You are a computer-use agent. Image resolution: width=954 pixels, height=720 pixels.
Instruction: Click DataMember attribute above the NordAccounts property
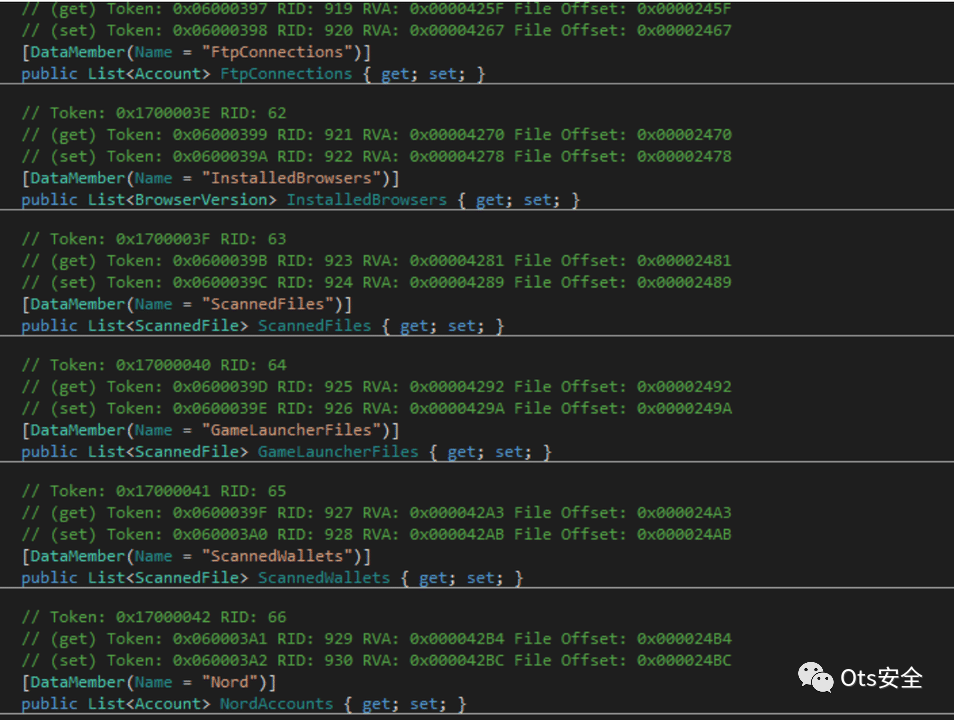[x=78, y=682]
